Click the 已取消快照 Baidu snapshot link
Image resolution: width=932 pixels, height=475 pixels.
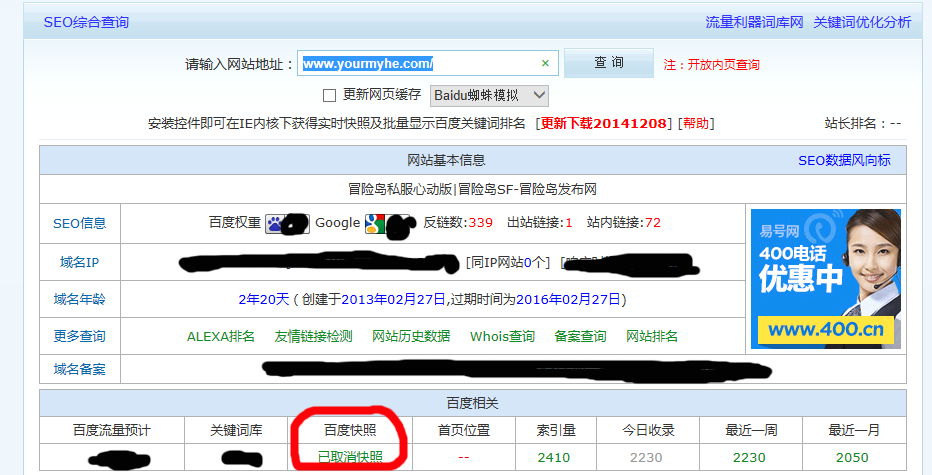[x=350, y=457]
